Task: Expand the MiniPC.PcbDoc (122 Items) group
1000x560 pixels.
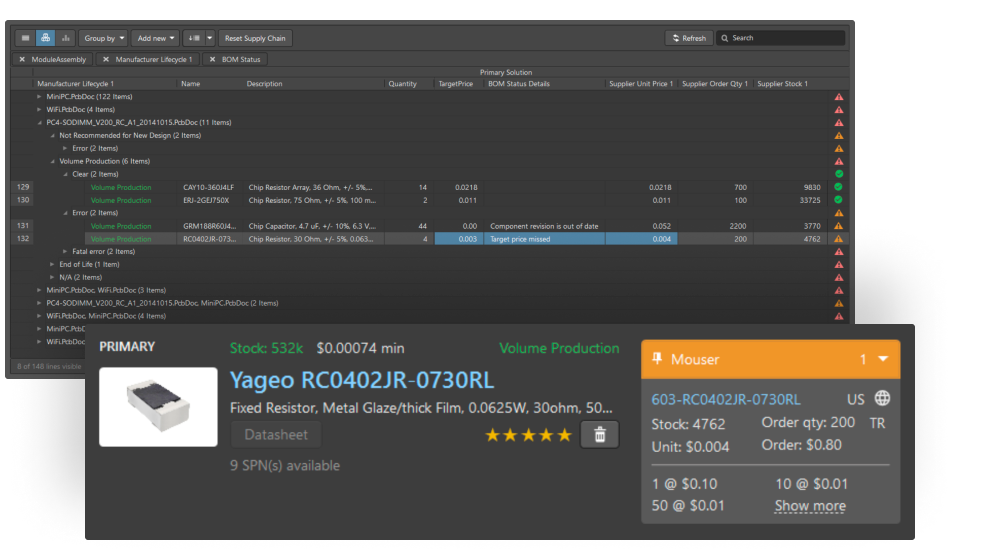Action: pyautogui.click(x=40, y=97)
